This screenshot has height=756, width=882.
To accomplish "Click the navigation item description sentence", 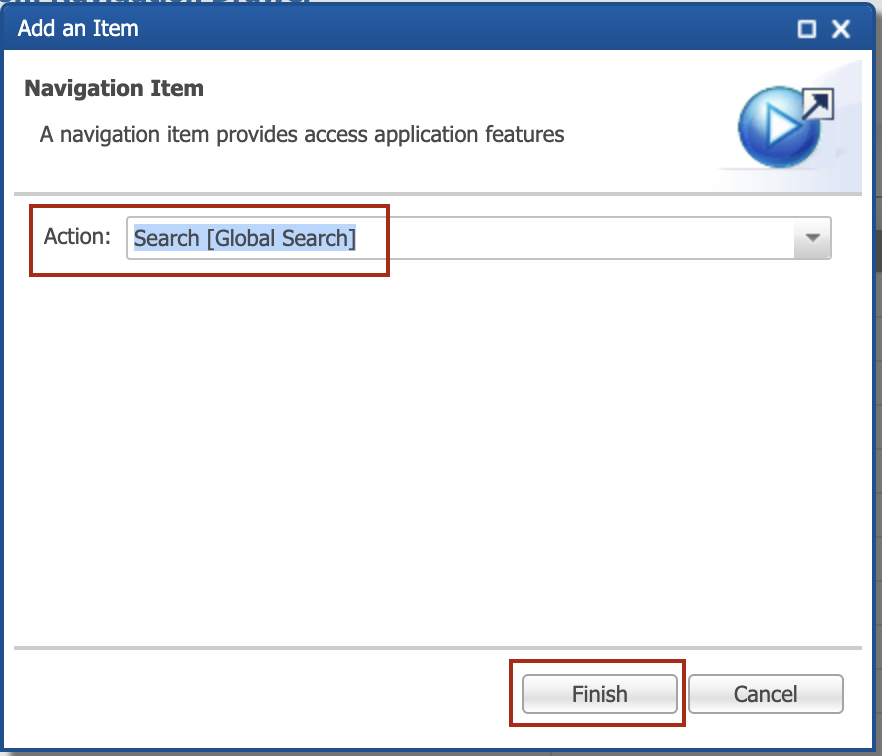I will 302,135.
